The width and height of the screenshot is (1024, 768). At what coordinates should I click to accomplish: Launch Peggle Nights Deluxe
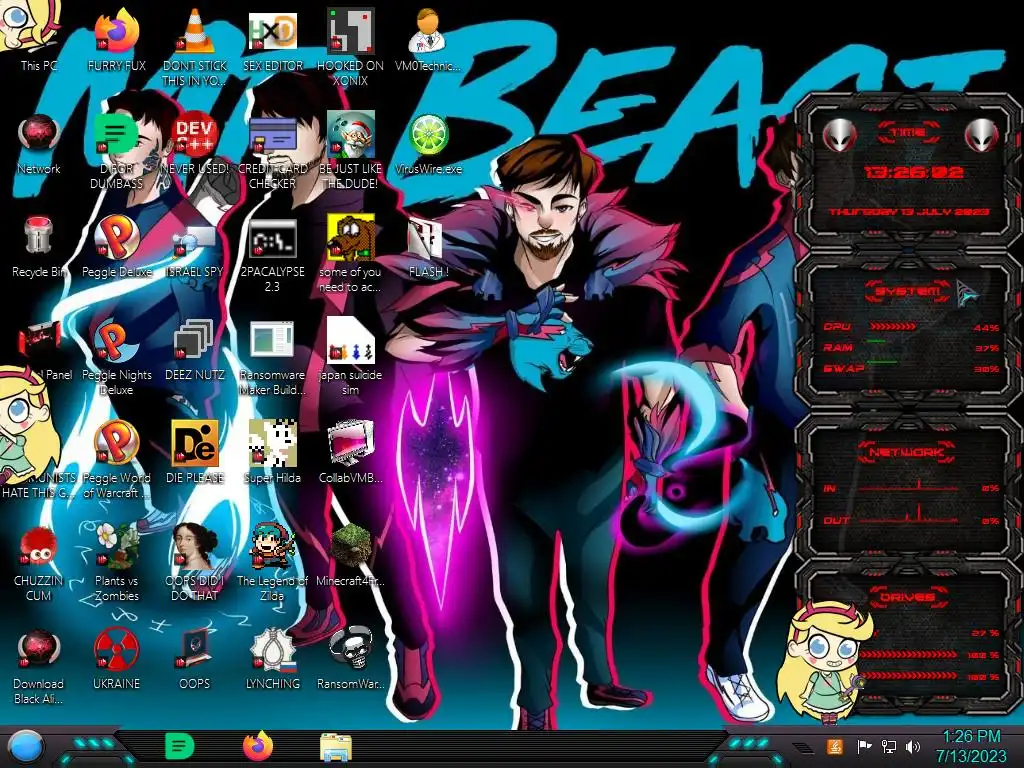[116, 358]
